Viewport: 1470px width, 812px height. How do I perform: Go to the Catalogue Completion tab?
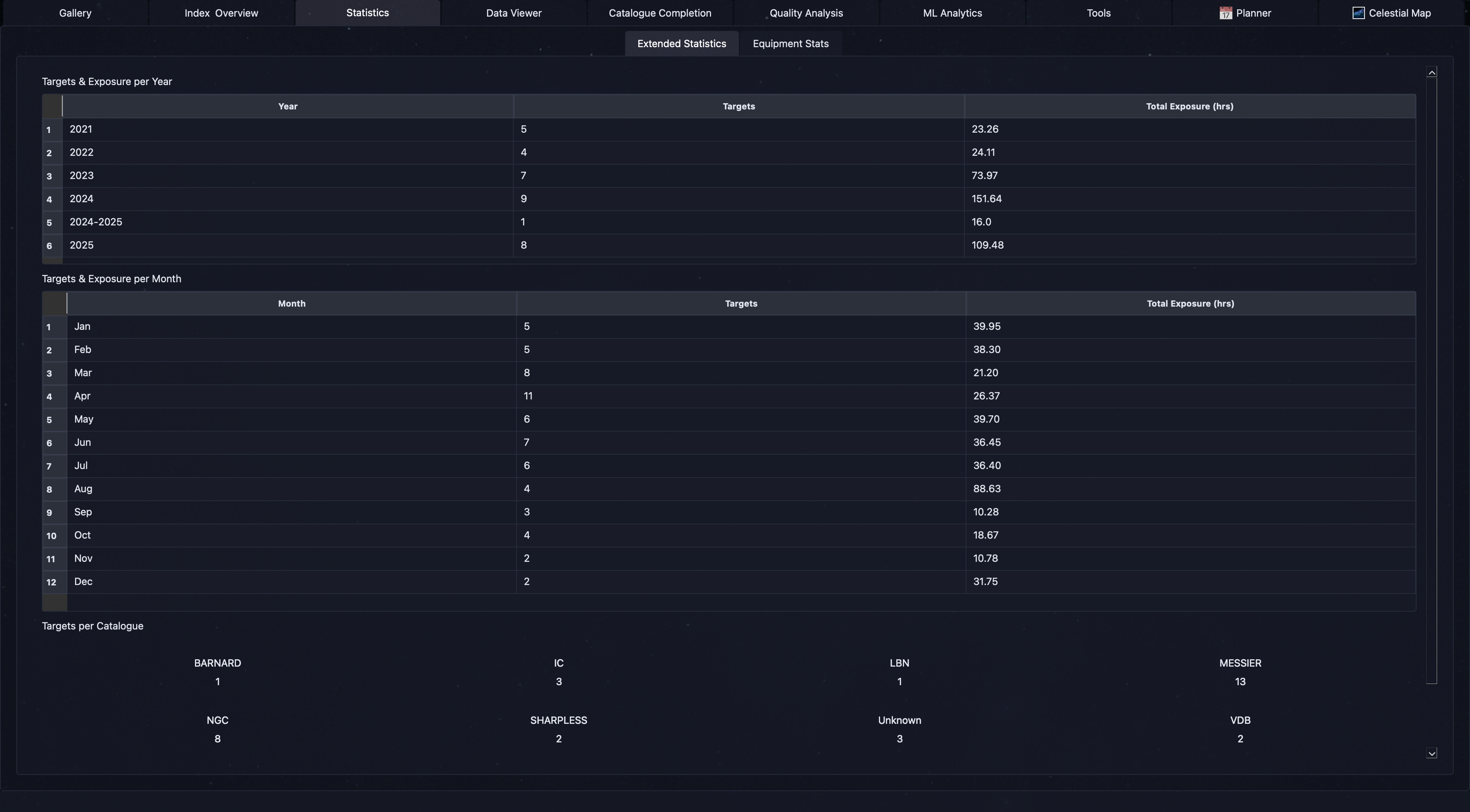(x=660, y=13)
